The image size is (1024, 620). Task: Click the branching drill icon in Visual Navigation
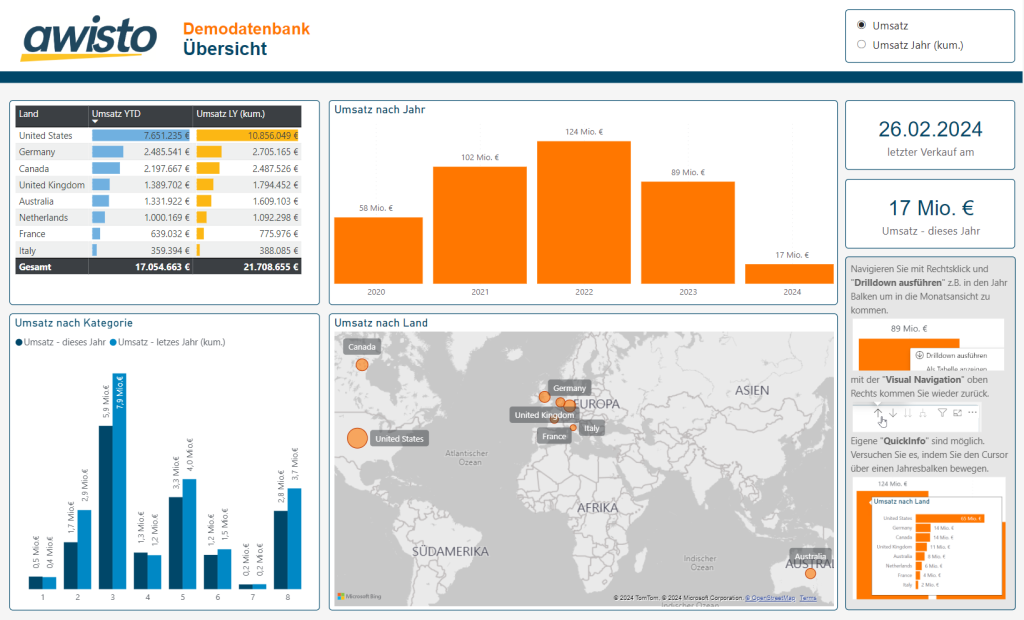pos(924,412)
